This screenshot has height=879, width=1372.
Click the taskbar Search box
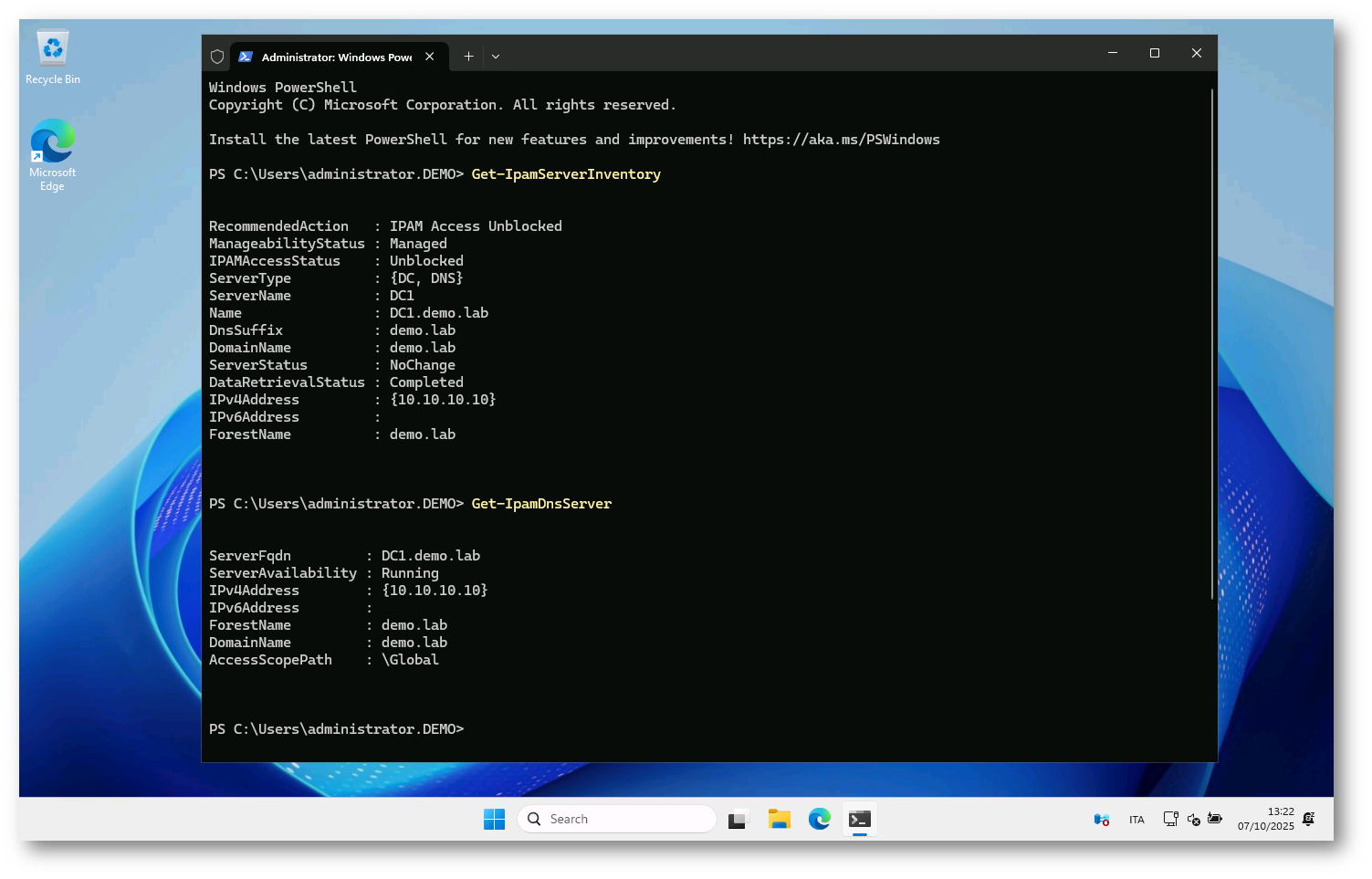coord(617,820)
